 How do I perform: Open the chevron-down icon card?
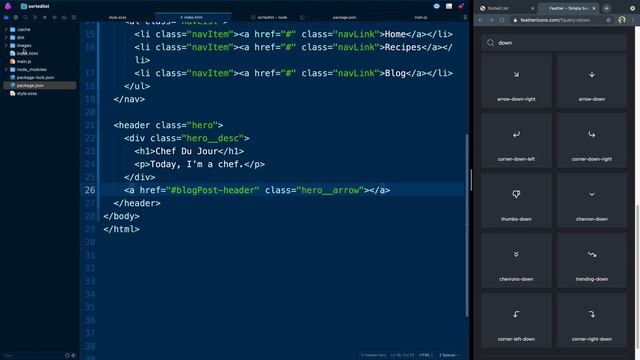click(x=591, y=201)
